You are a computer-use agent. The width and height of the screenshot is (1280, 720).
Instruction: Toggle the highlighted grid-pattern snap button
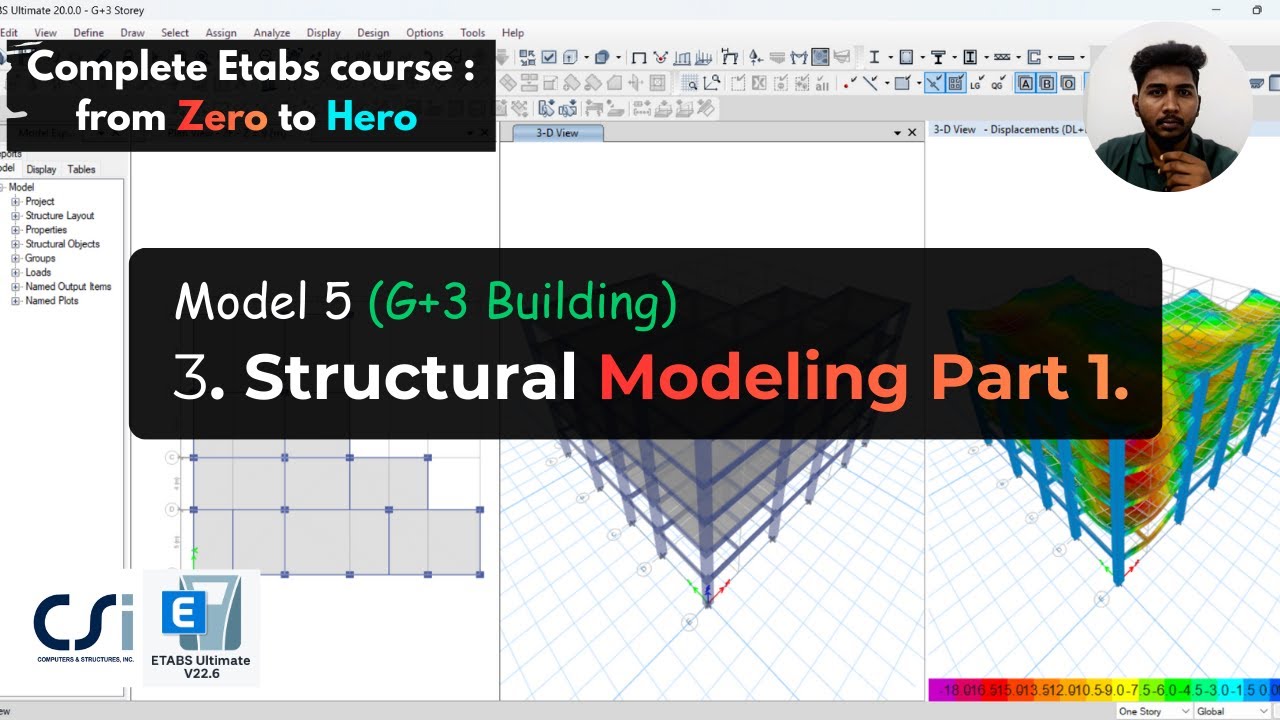click(x=955, y=84)
